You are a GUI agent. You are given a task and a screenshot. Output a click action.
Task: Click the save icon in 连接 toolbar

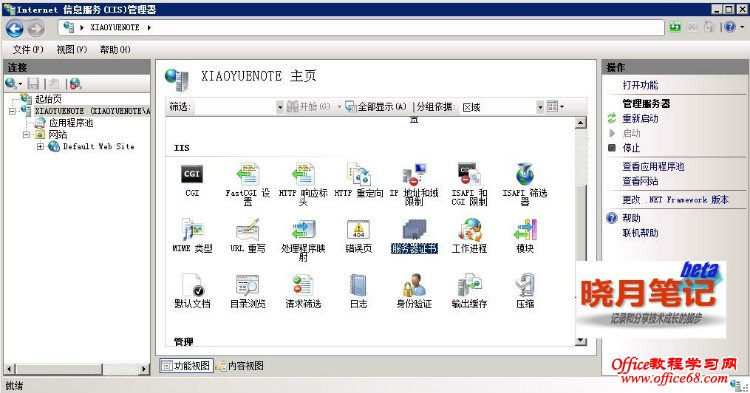(x=33, y=84)
